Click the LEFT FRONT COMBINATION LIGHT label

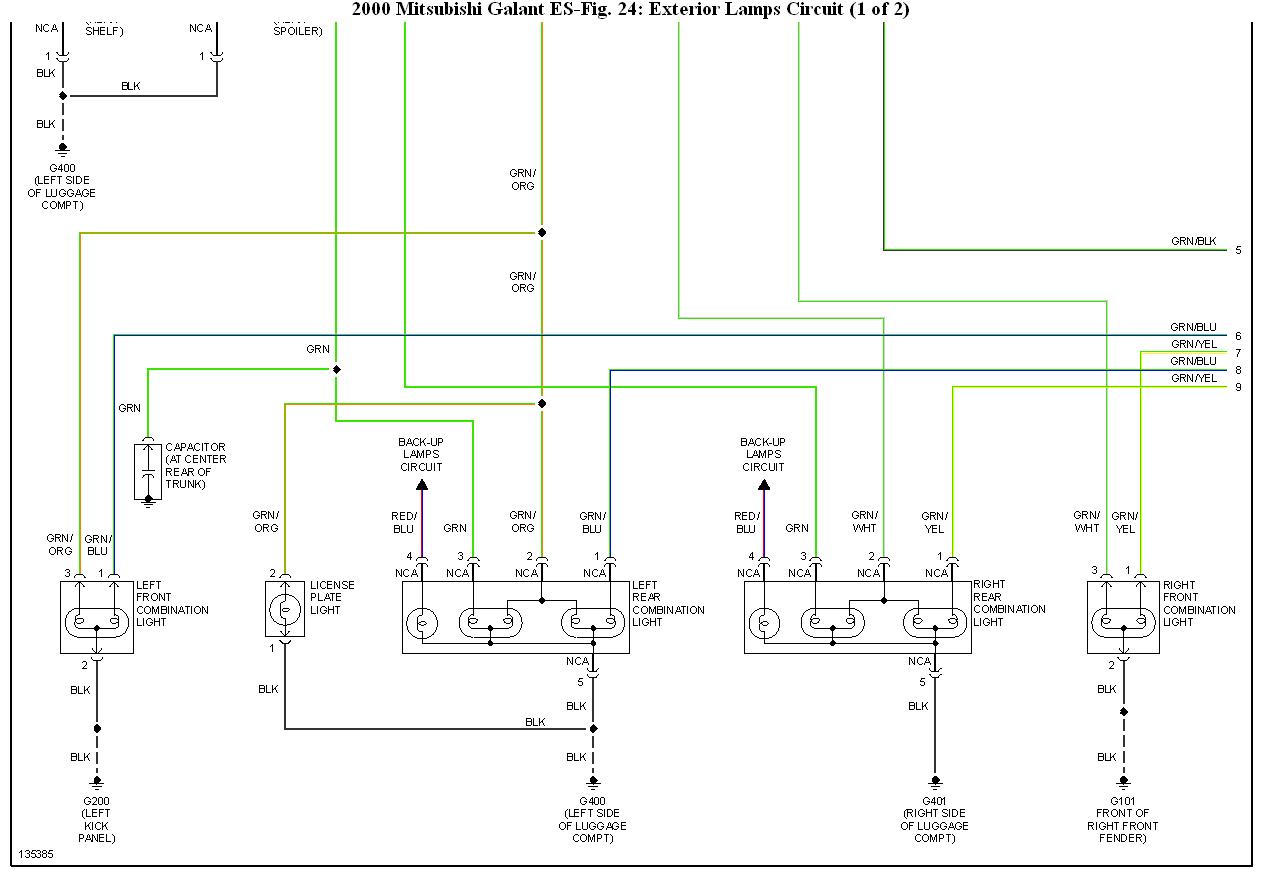tap(172, 603)
